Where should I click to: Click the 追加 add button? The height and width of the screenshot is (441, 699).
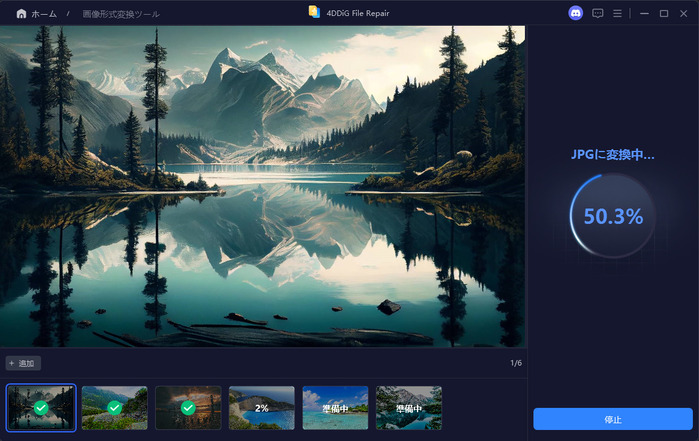(23, 363)
